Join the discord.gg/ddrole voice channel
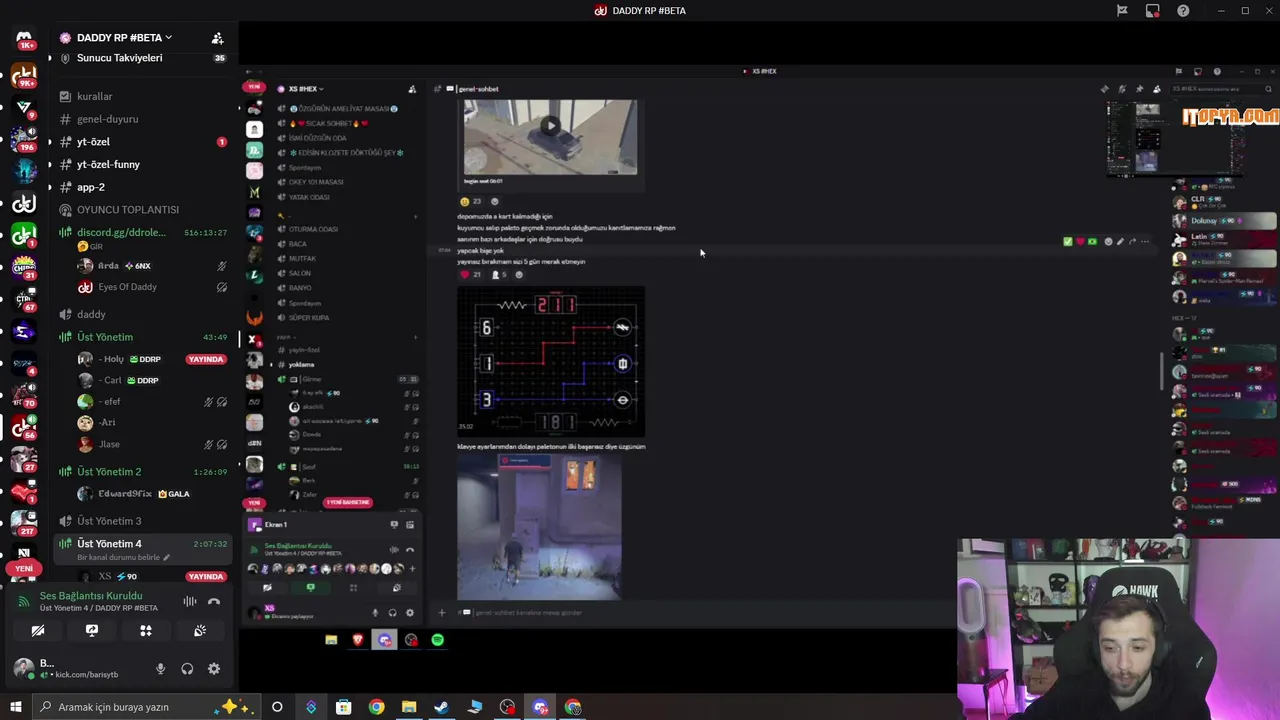1280x720 pixels. (x=121, y=233)
